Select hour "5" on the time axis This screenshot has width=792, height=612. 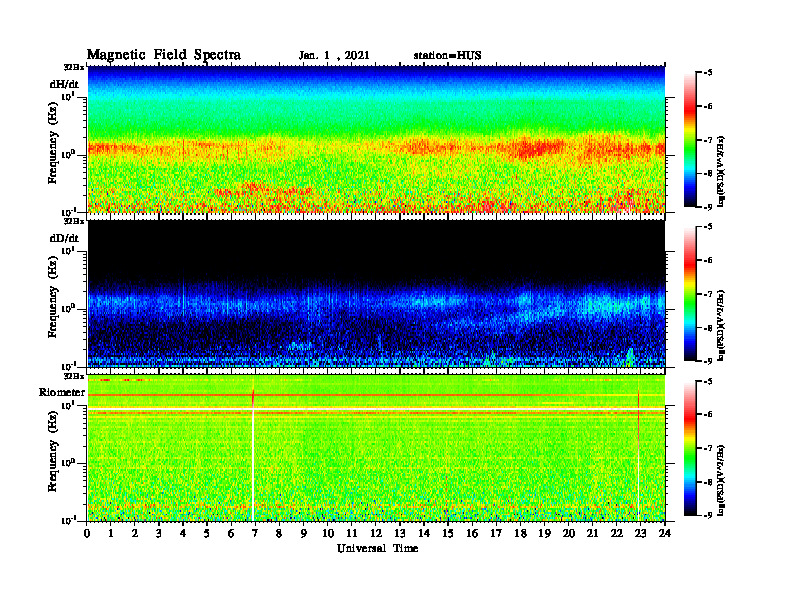pyautogui.click(x=207, y=533)
